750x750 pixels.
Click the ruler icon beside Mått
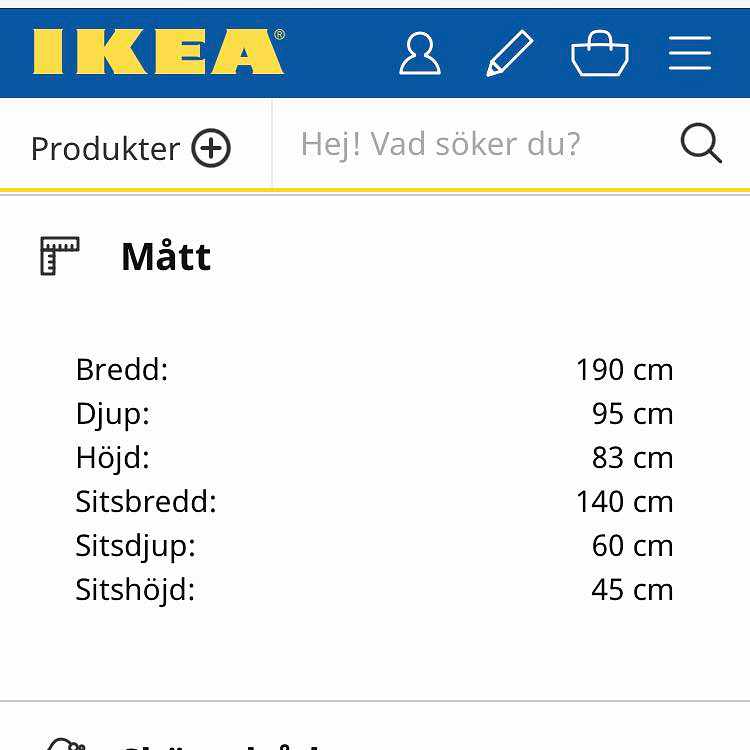point(60,256)
